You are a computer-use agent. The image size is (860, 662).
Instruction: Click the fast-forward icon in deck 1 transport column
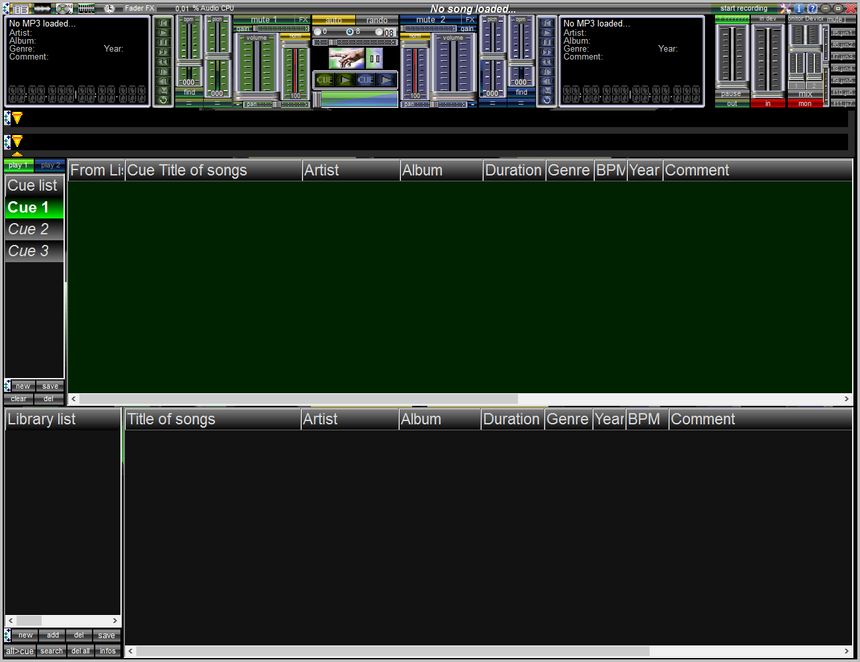point(163,52)
